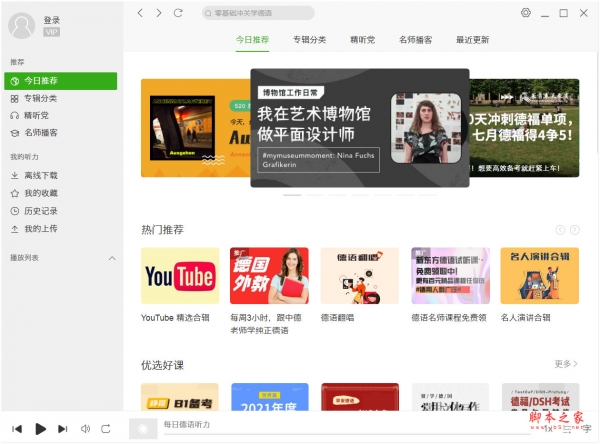Click the right 德福 banner

pyautogui.click(x=524, y=128)
